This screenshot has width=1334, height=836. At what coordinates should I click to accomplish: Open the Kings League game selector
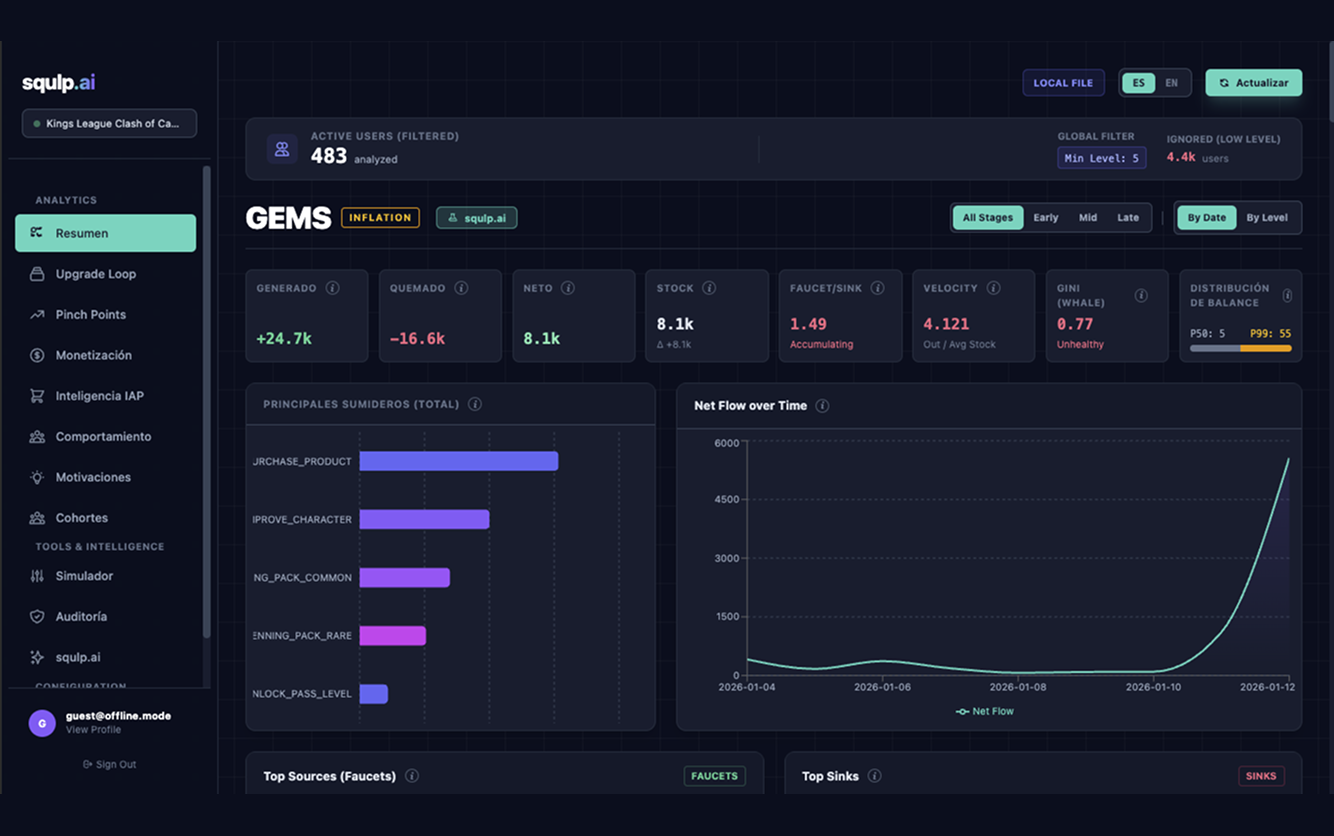(109, 124)
